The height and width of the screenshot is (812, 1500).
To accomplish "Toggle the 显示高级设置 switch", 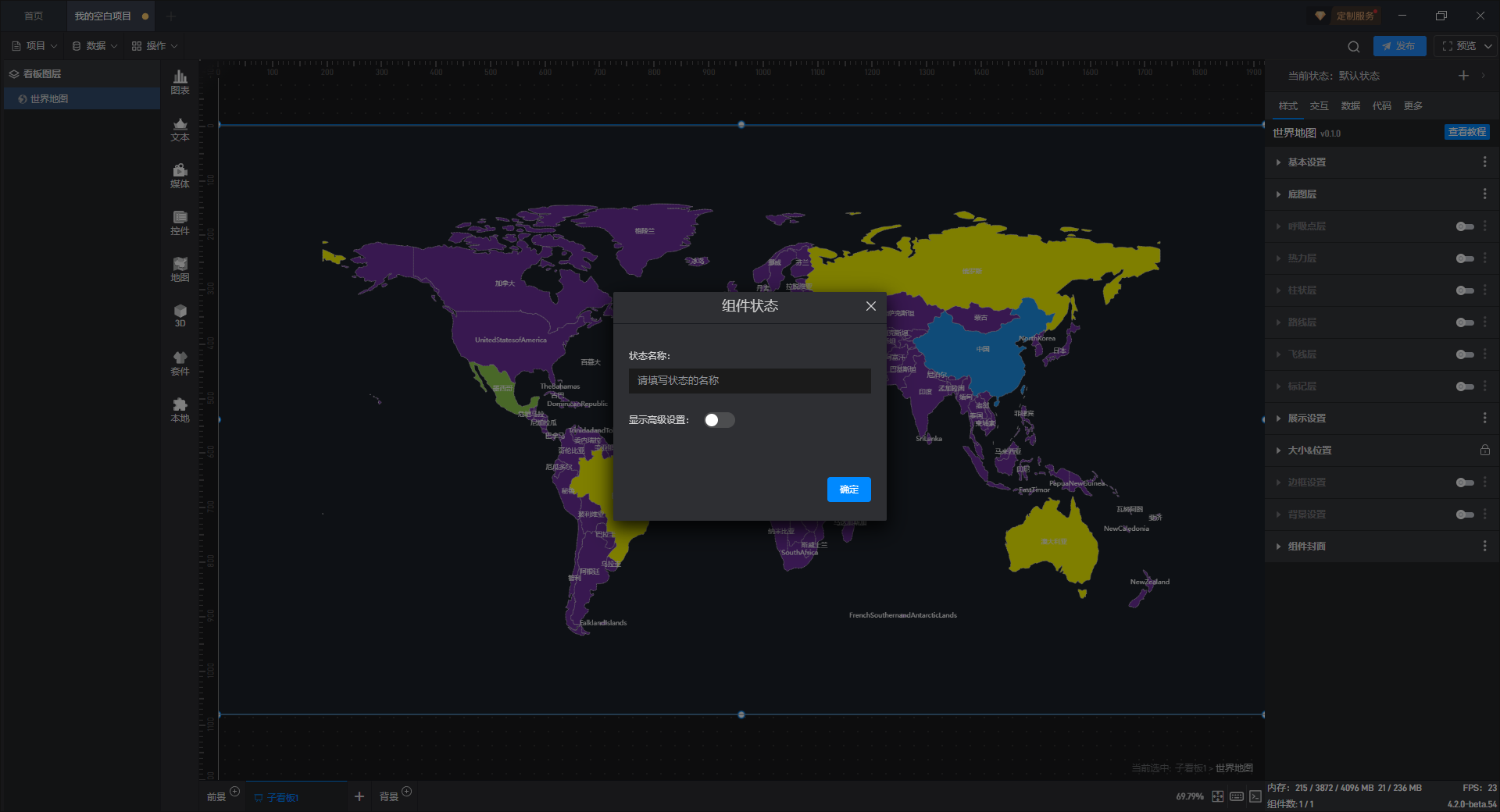I will [x=719, y=420].
